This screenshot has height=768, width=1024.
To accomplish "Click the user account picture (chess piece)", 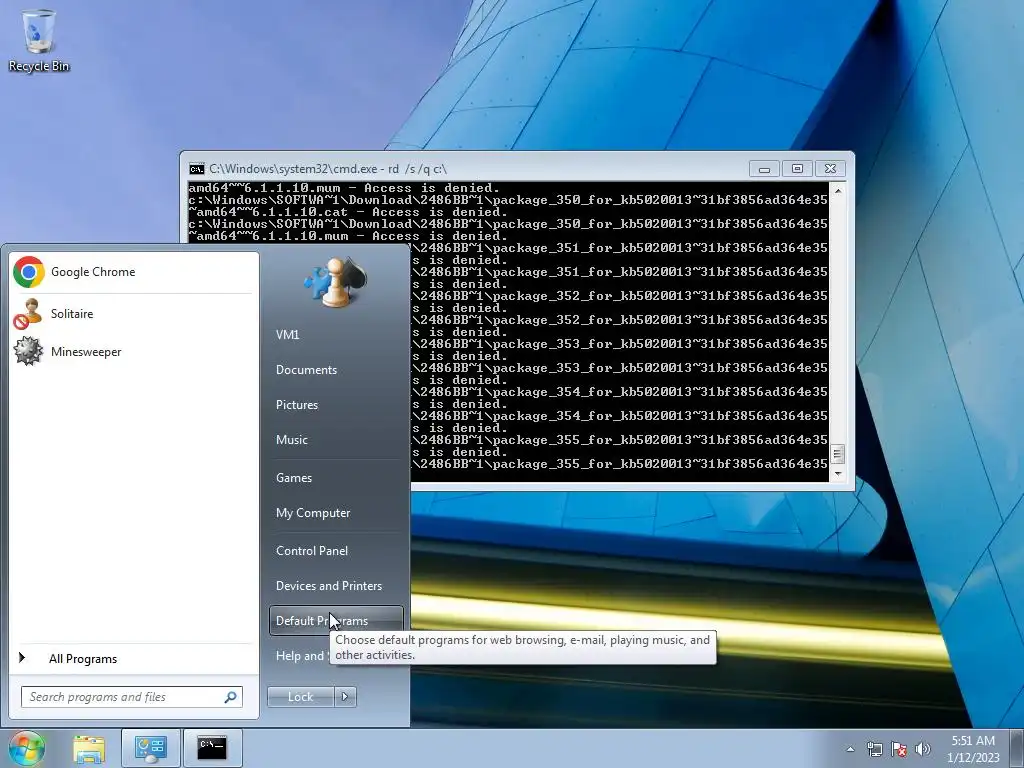I will (x=335, y=281).
